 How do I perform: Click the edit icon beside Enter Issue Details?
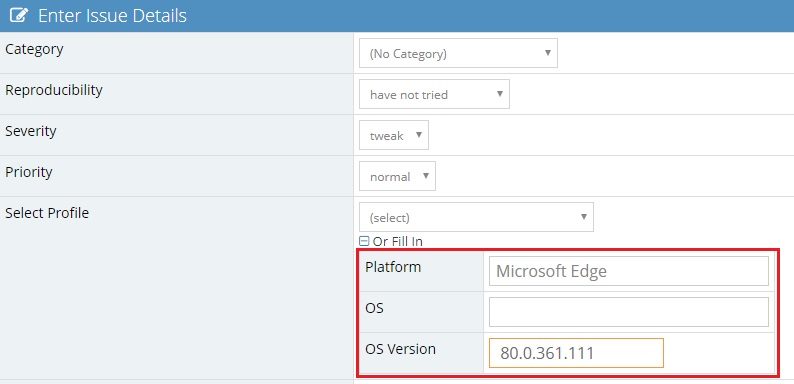[19, 15]
